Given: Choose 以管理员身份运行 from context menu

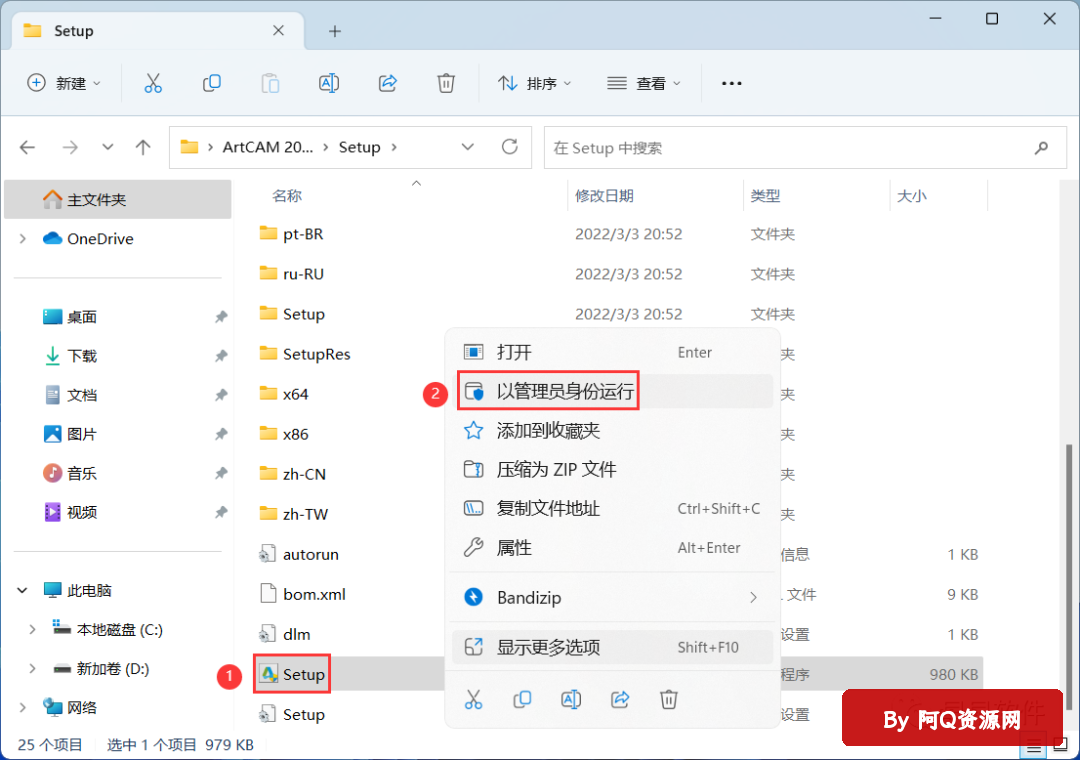Looking at the screenshot, I should click(612, 391).
